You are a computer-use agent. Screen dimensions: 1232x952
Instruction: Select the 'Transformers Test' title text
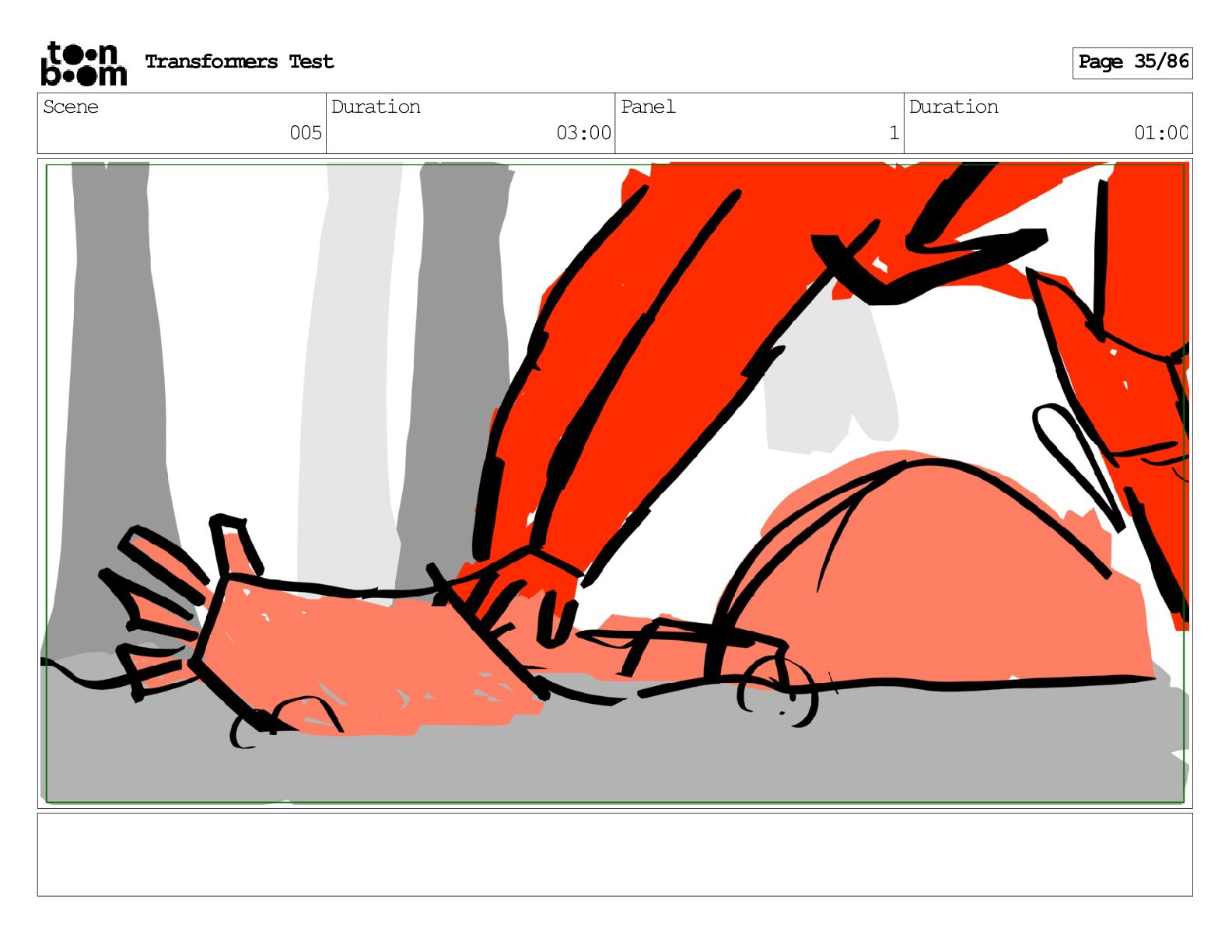click(x=240, y=61)
